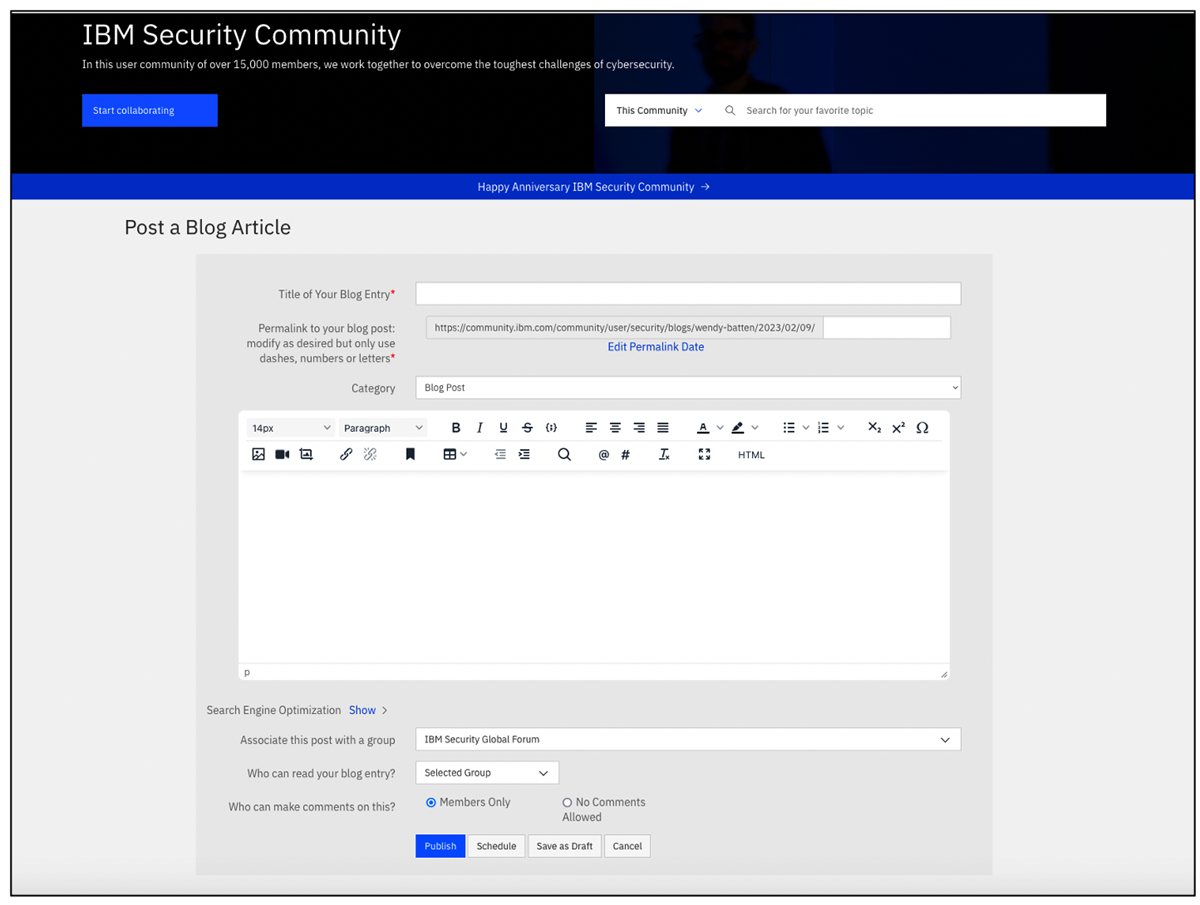1200x905 pixels.
Task: Click Save as Draft
Action: [565, 846]
